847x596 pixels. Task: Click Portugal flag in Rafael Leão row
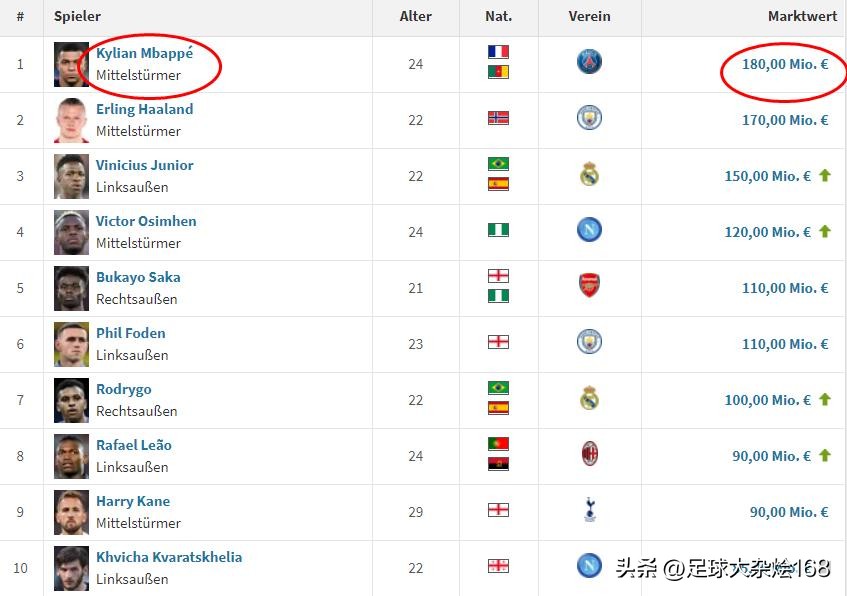tap(498, 444)
